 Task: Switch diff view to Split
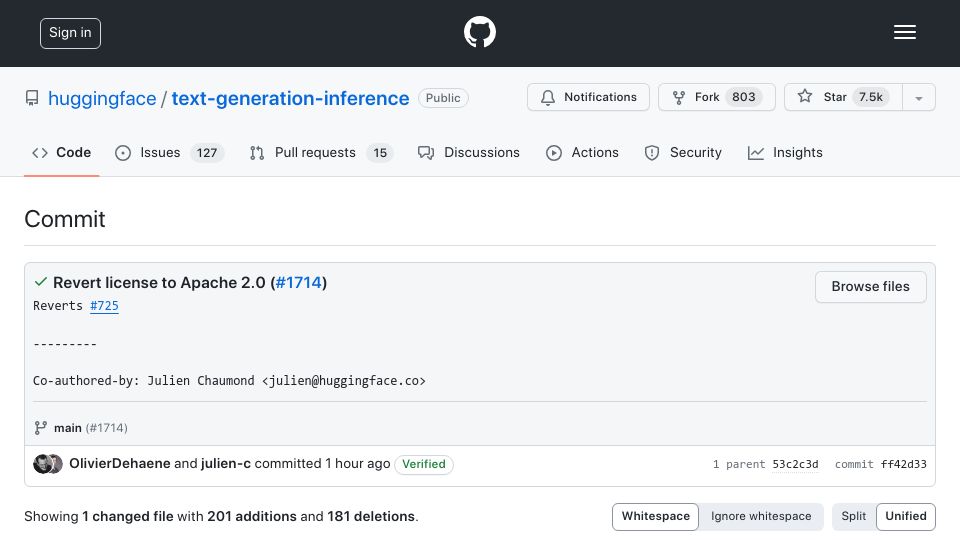tap(853, 516)
